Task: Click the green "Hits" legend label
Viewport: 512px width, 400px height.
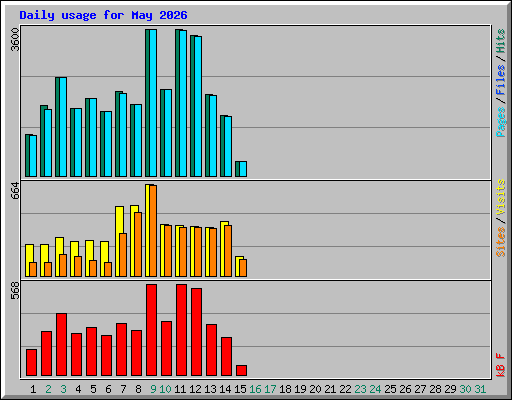Action: coord(501,41)
